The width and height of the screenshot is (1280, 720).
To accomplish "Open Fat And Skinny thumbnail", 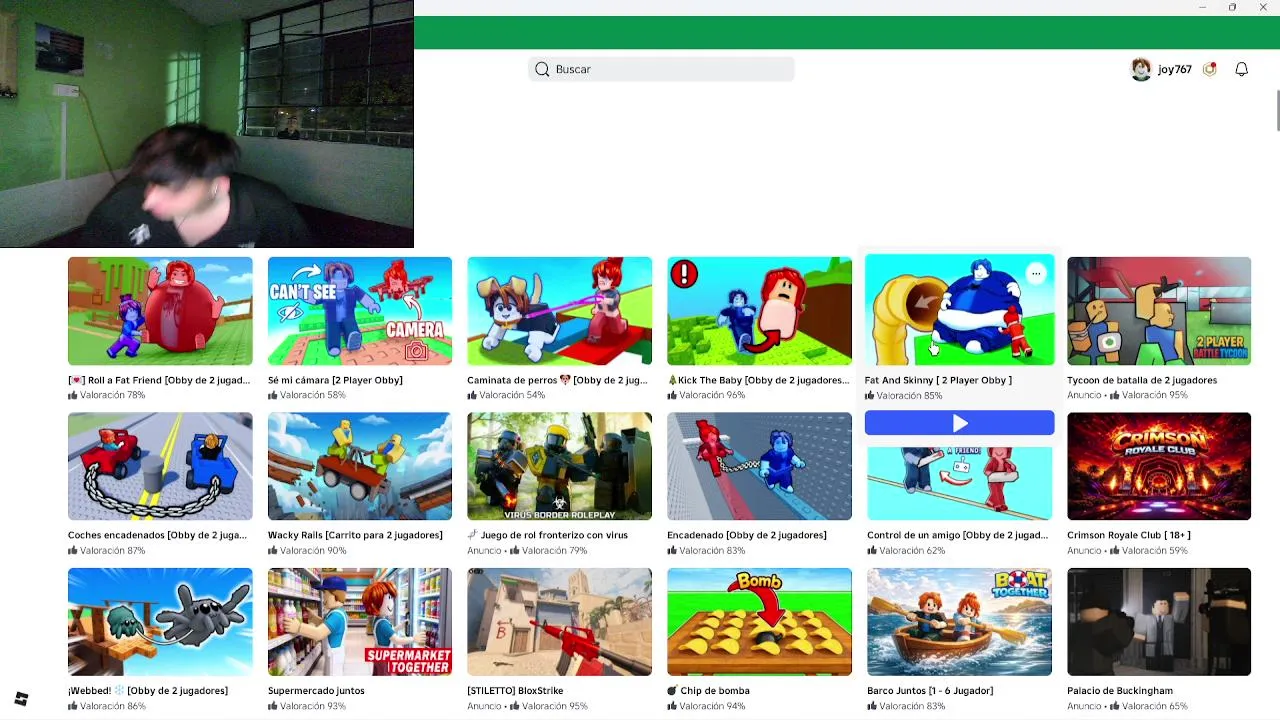I will (x=959, y=311).
